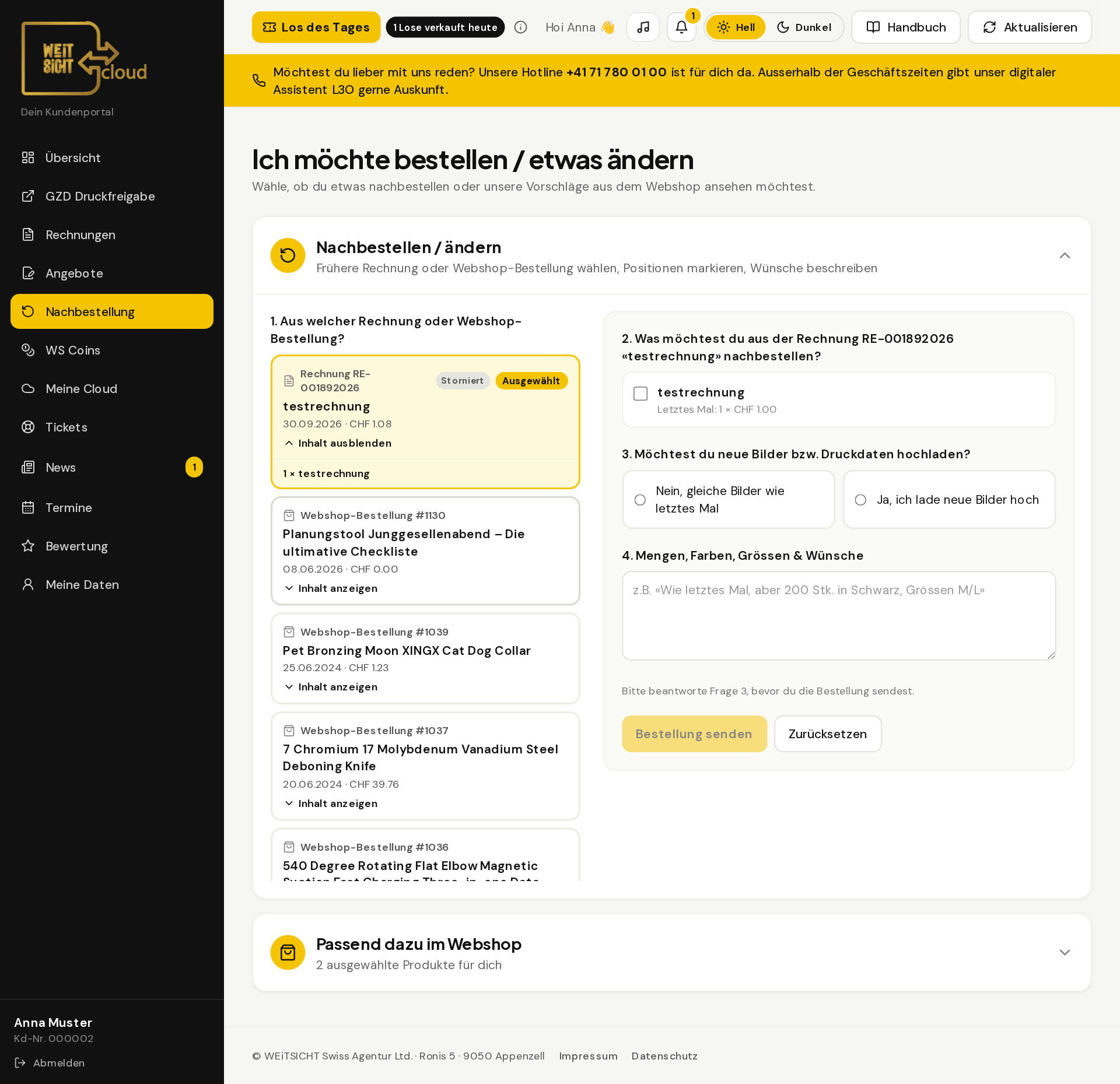
Task: Open the Handbuch
Action: point(905,27)
